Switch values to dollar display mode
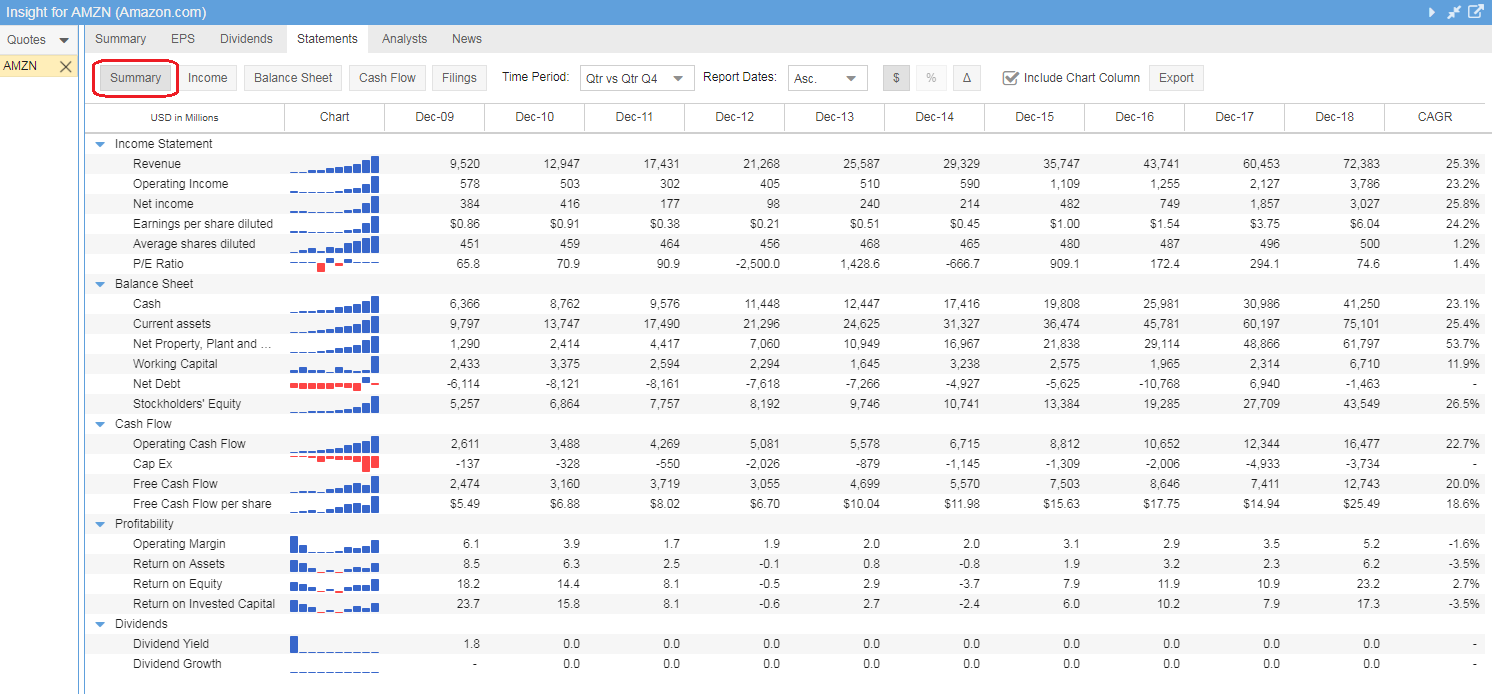The image size is (1492, 694). click(896, 78)
